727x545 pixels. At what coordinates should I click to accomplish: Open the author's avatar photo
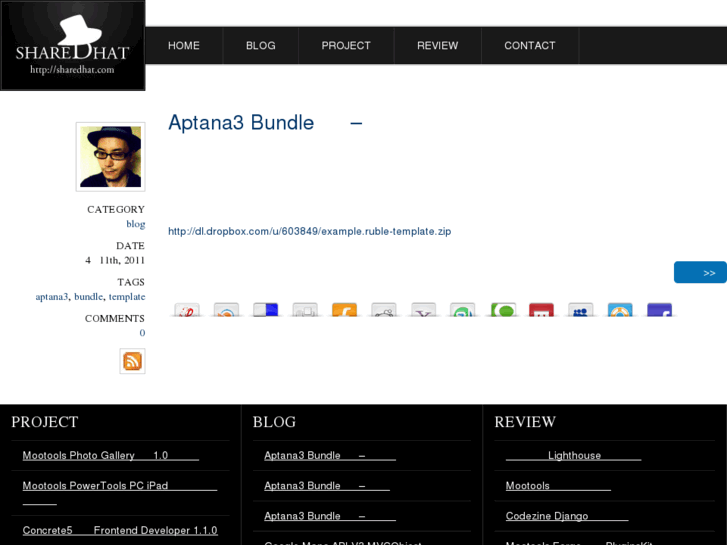pyautogui.click(x=110, y=157)
